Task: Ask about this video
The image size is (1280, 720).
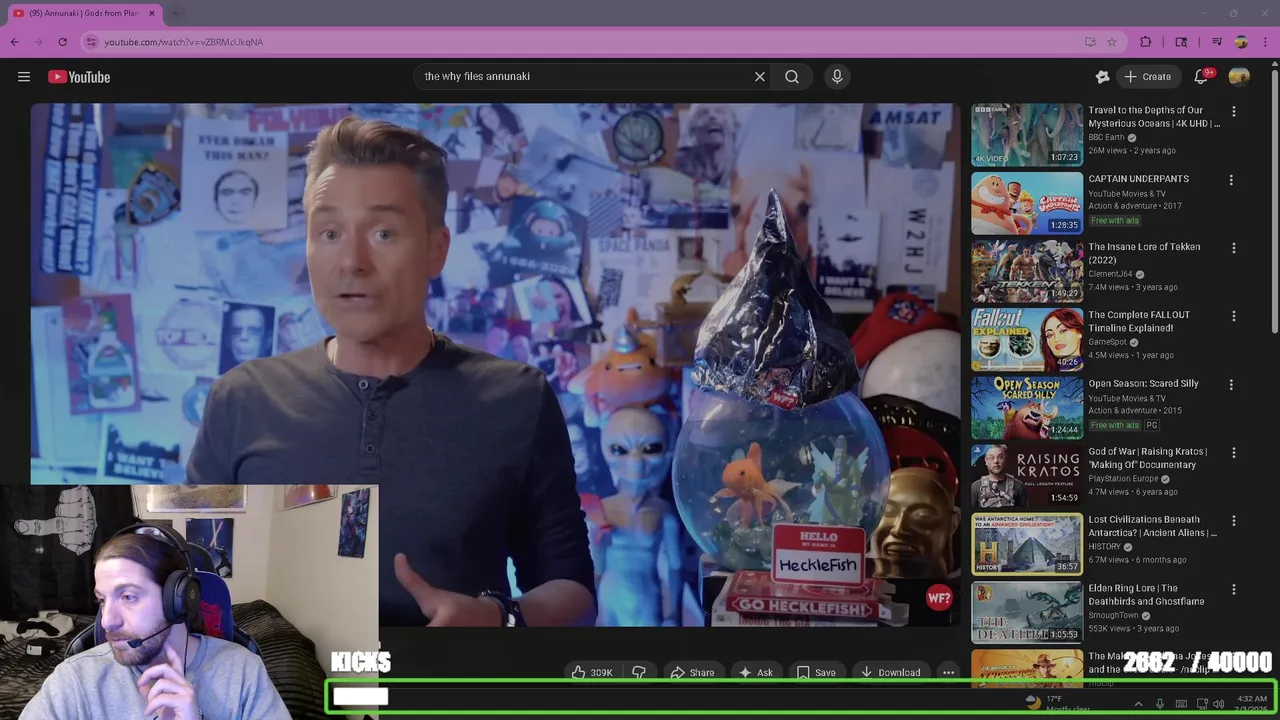Action: pos(755,673)
